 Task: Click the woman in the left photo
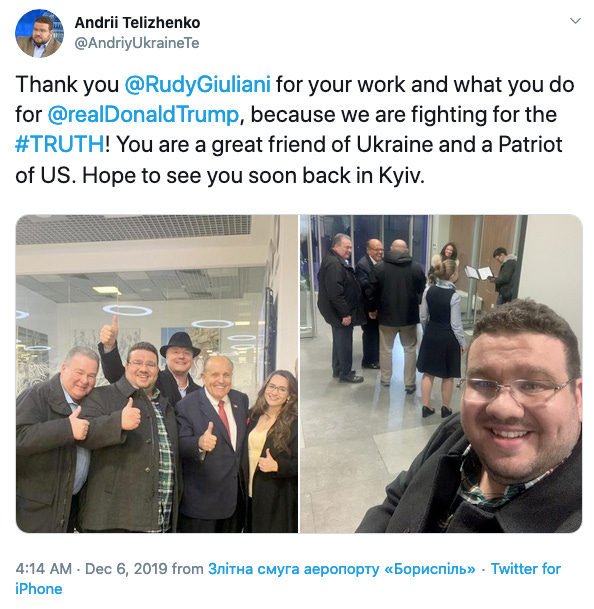coord(272,451)
